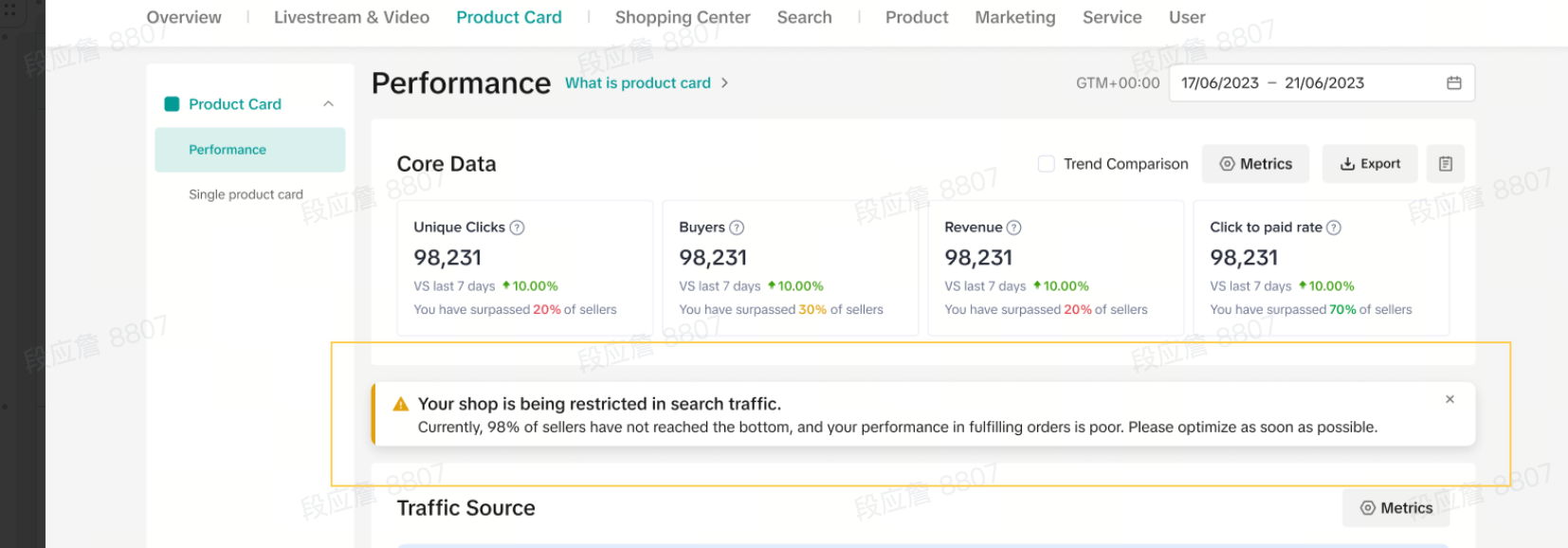This screenshot has height=548, width=1568.
Task: Click help icon next to Click to paid rate
Action: pos(1334,228)
